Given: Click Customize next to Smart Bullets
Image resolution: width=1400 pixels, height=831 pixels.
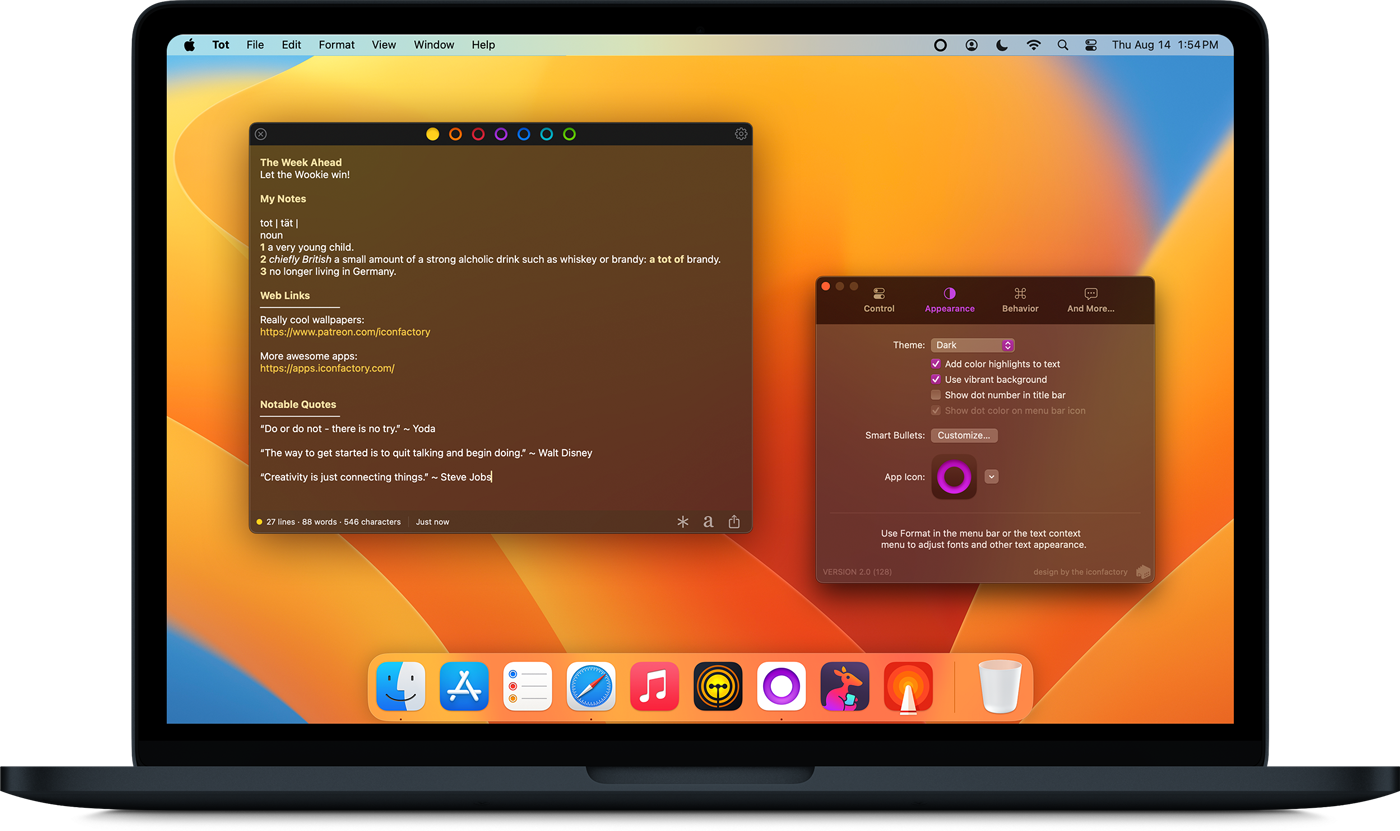Looking at the screenshot, I should click(963, 435).
